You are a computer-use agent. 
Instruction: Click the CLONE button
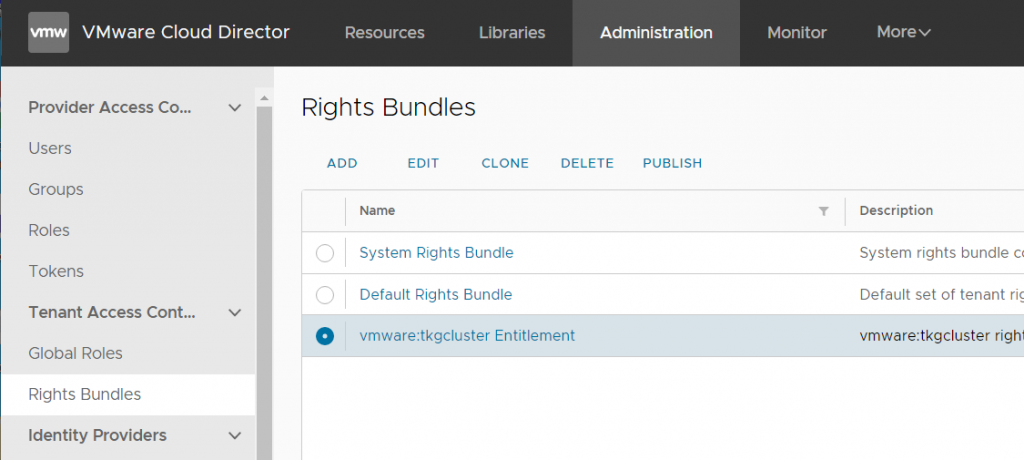(505, 163)
